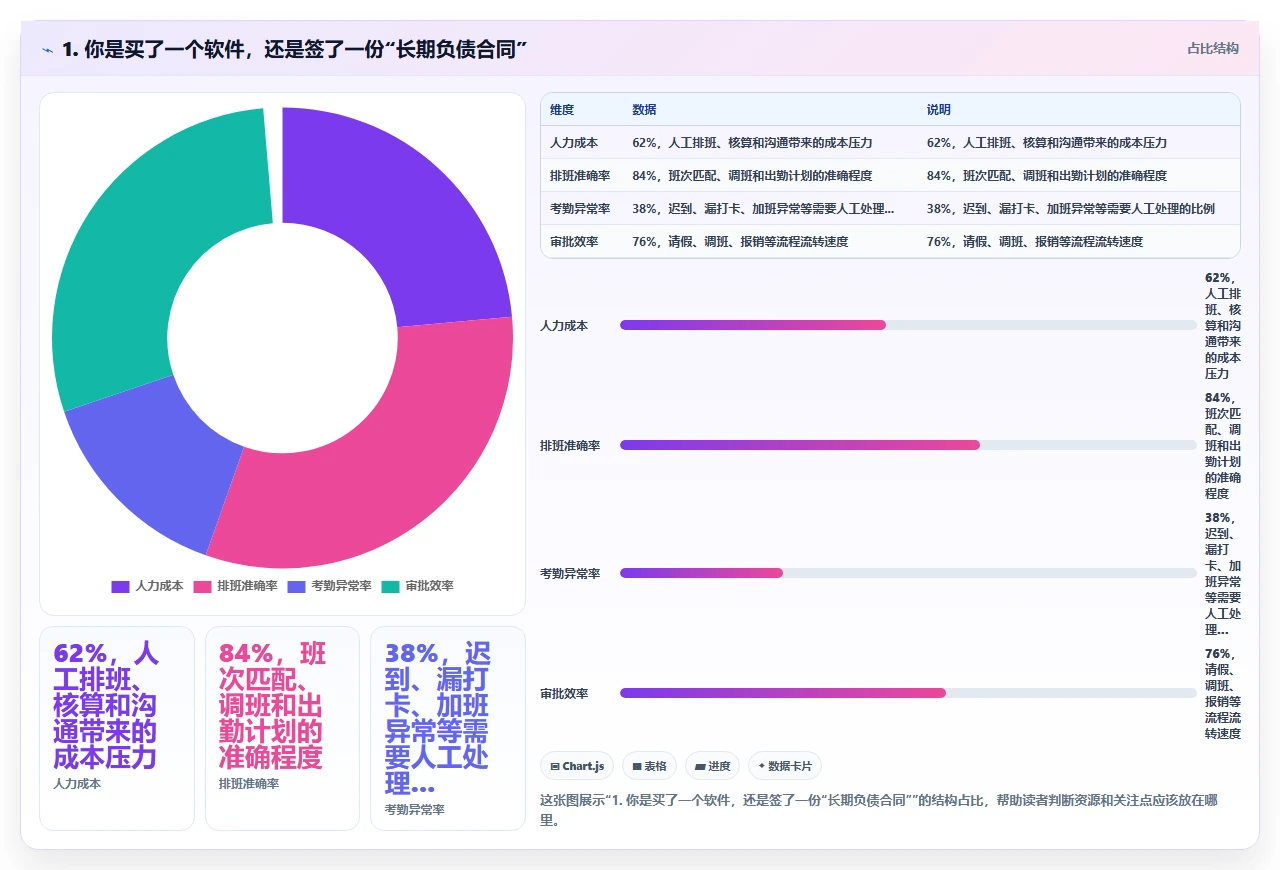Toggle the 人力成本 legend item

147,586
